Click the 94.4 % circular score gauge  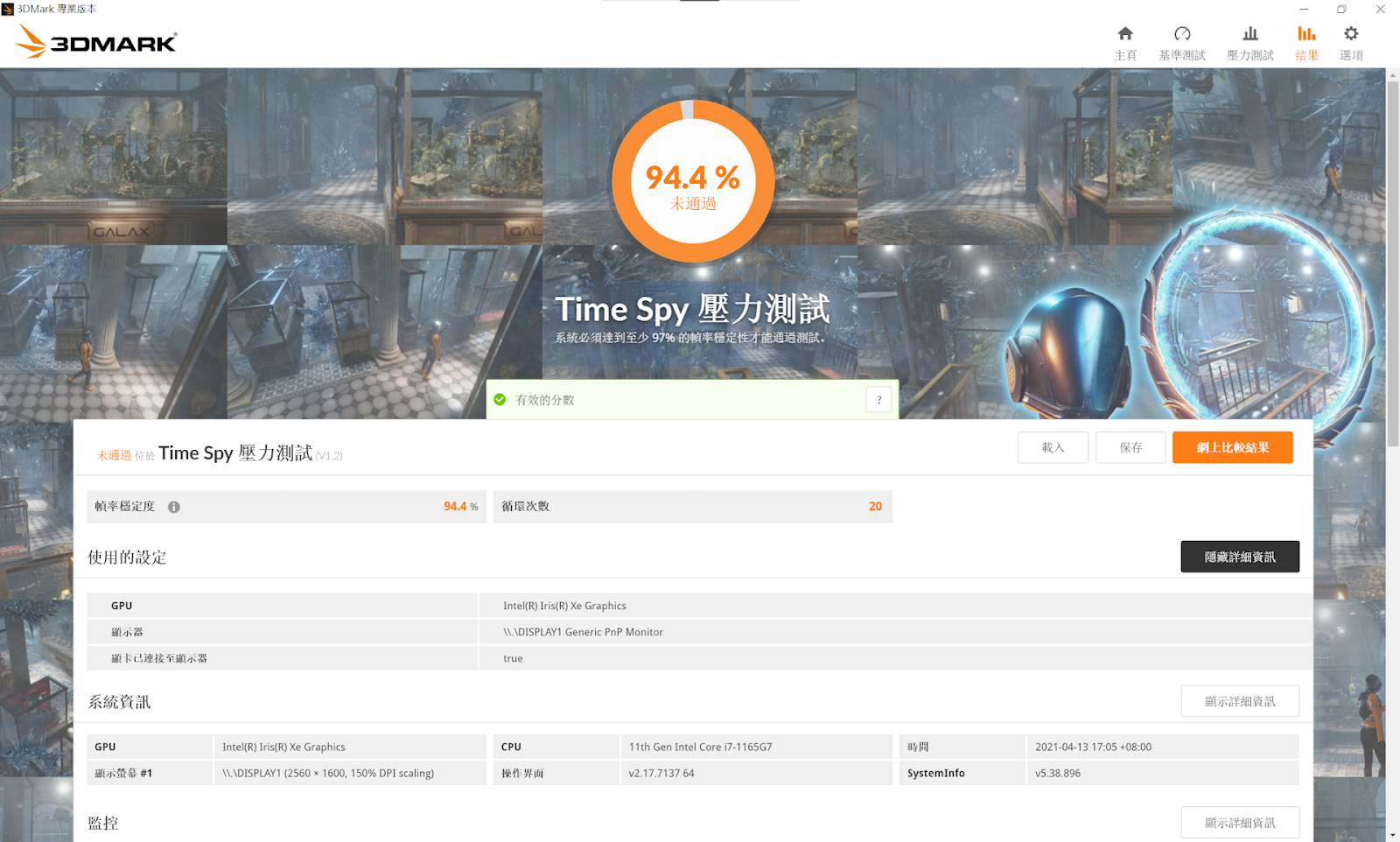(x=693, y=181)
